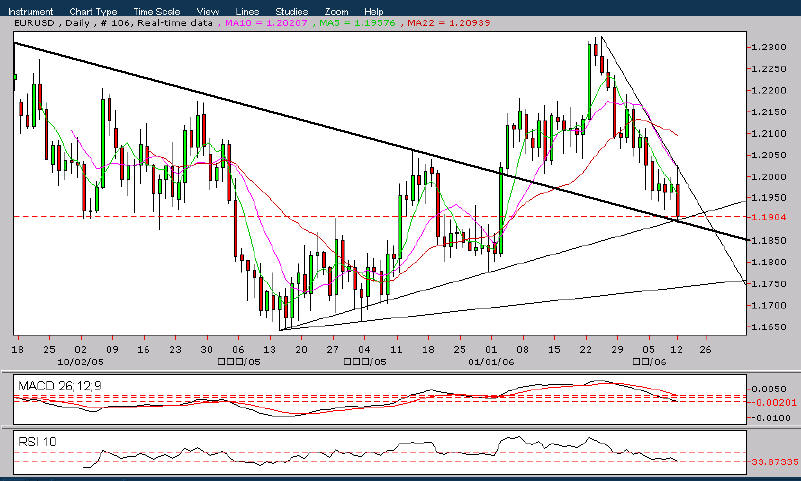Open the Studies menu
The image size is (801, 481).
point(292,11)
